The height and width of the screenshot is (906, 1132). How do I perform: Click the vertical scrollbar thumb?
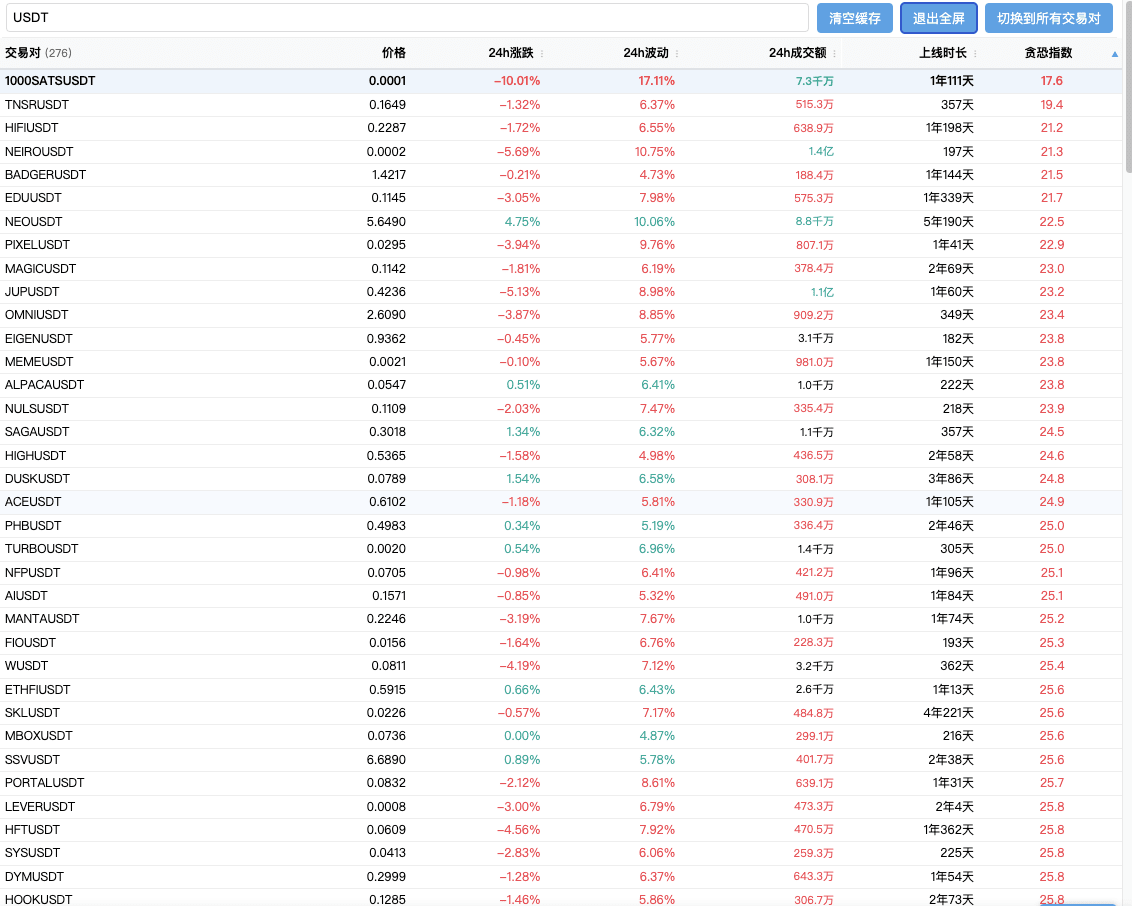point(1128,87)
